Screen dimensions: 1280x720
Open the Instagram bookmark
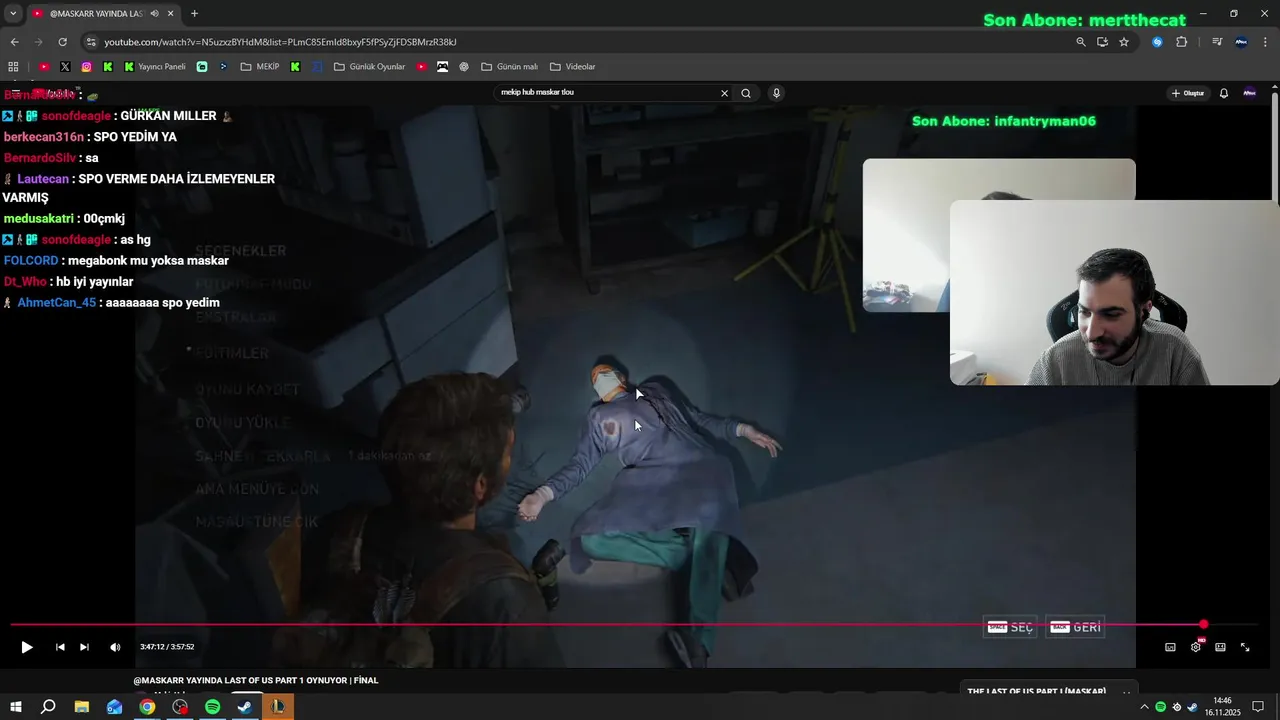tap(87, 67)
